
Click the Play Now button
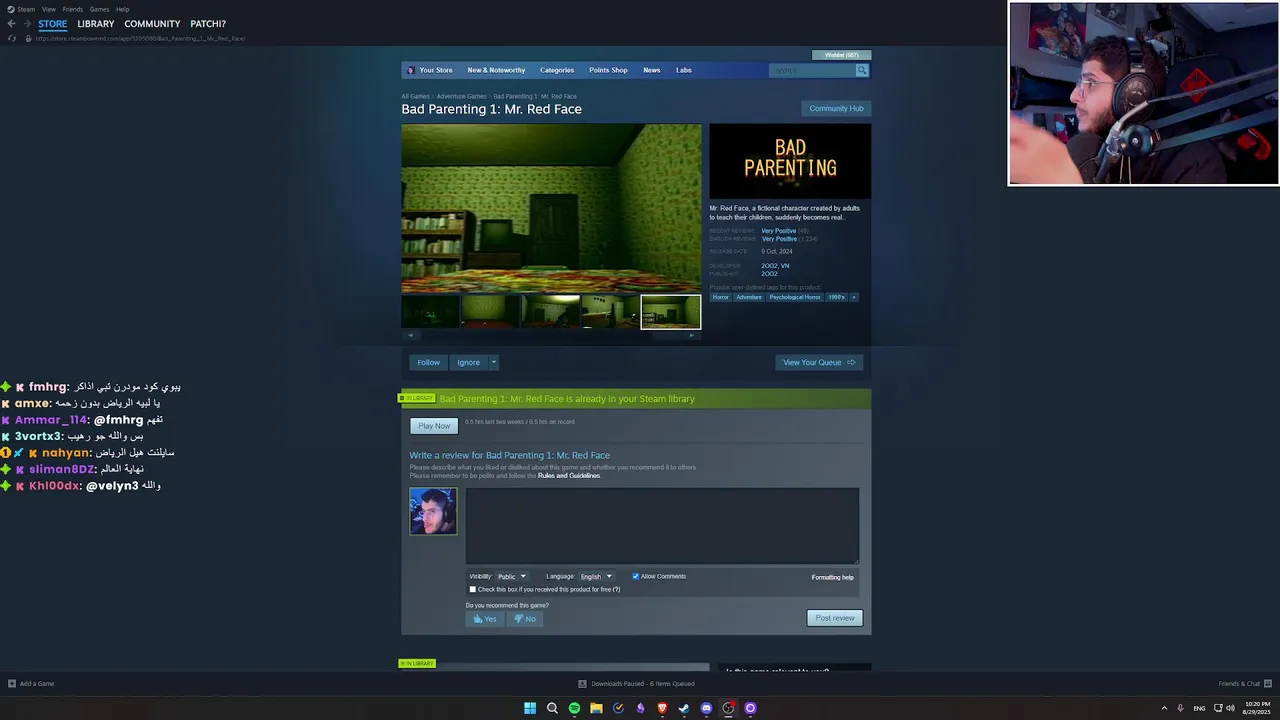click(434, 426)
